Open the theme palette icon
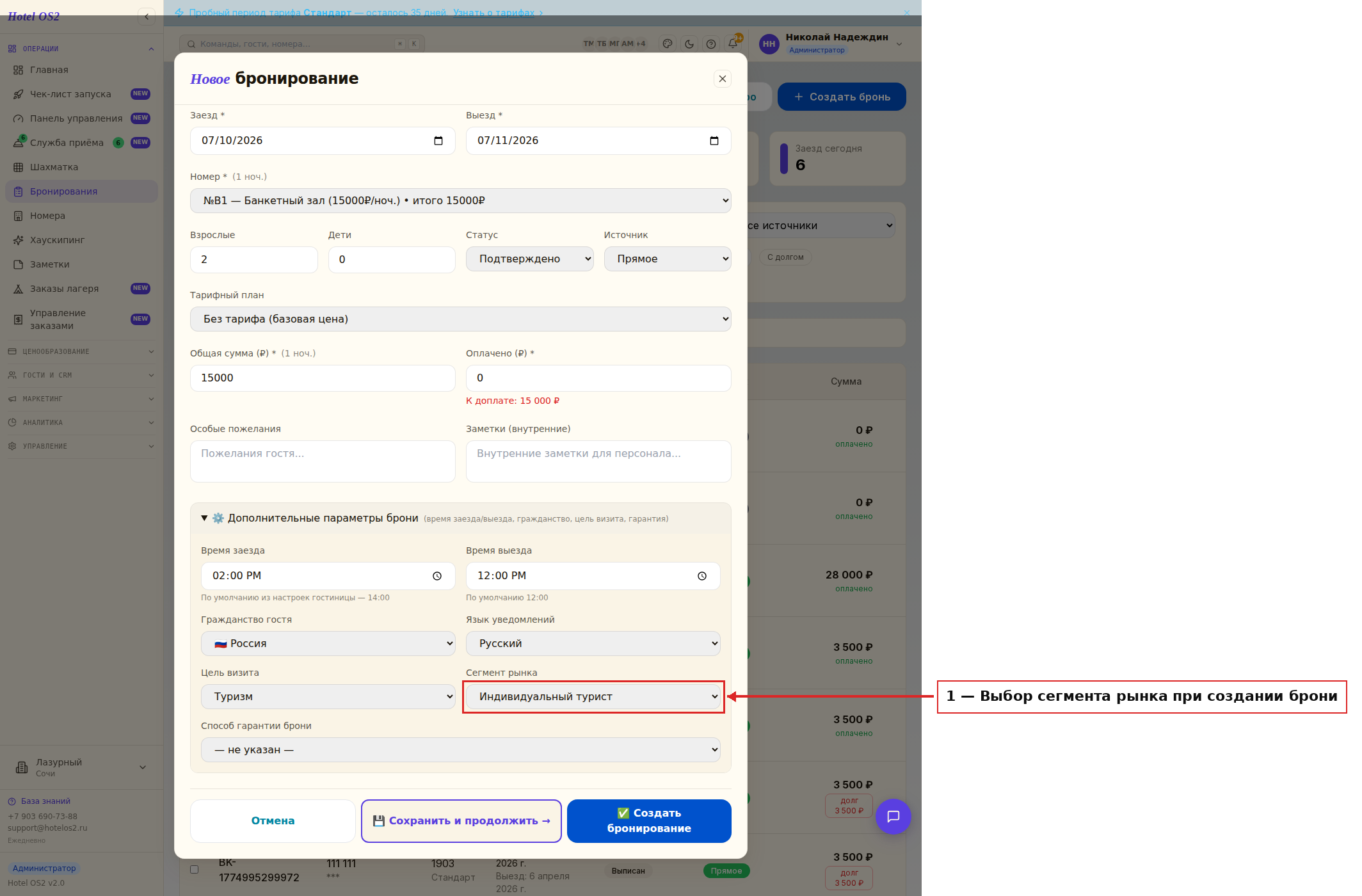The width and height of the screenshot is (1362, 896). click(668, 44)
